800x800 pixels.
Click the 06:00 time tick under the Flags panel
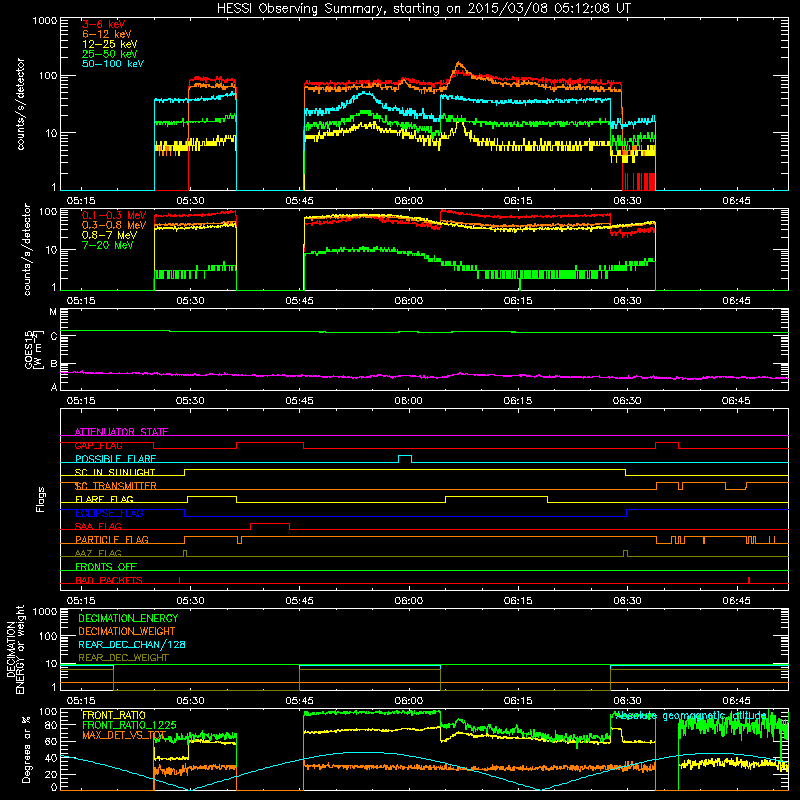click(x=409, y=601)
